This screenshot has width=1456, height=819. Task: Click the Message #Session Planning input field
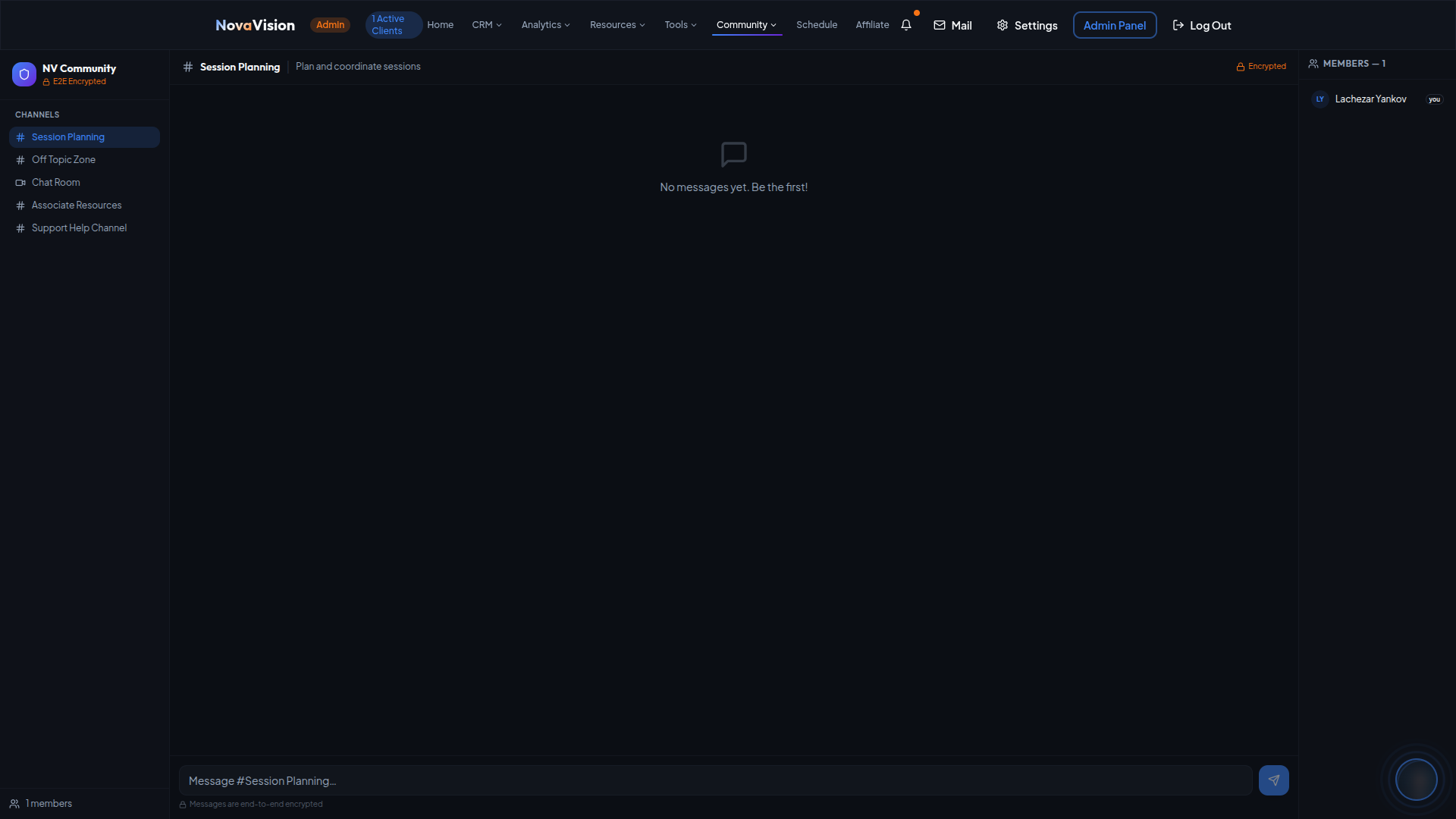(x=715, y=780)
